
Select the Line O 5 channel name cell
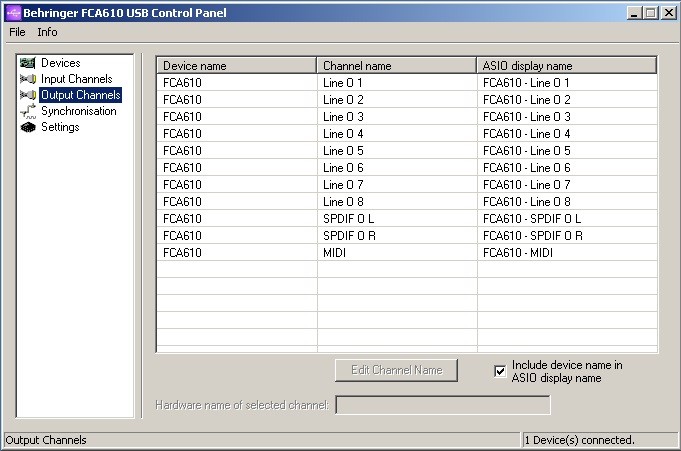(x=397, y=150)
